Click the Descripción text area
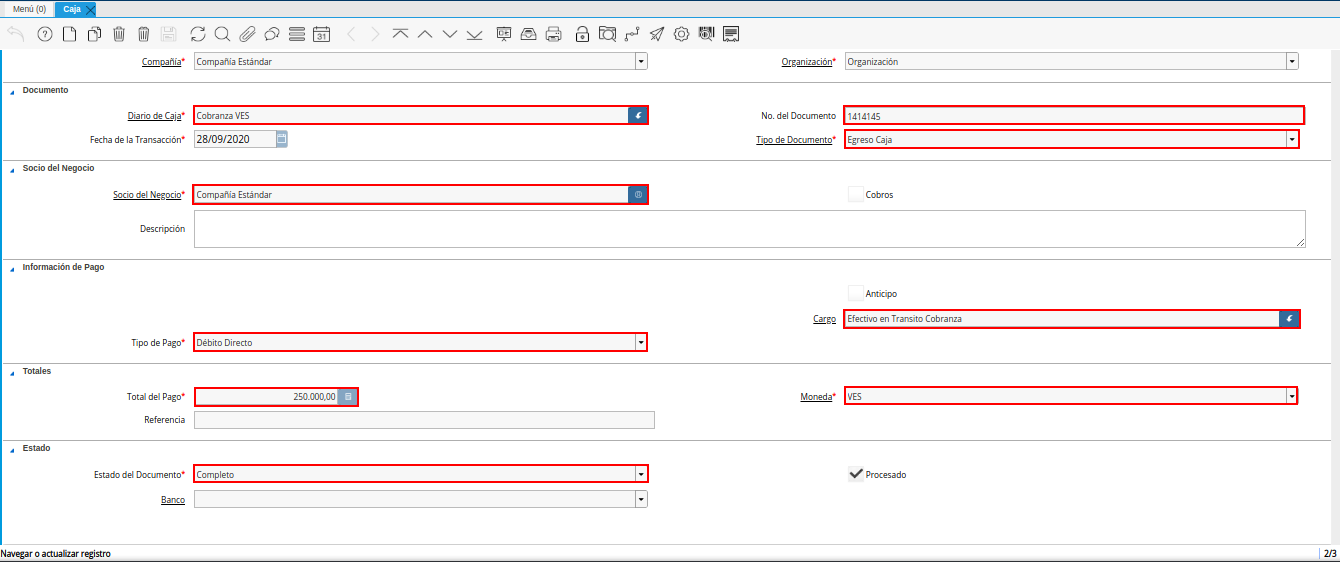The image size is (1340, 562). pyautogui.click(x=750, y=228)
